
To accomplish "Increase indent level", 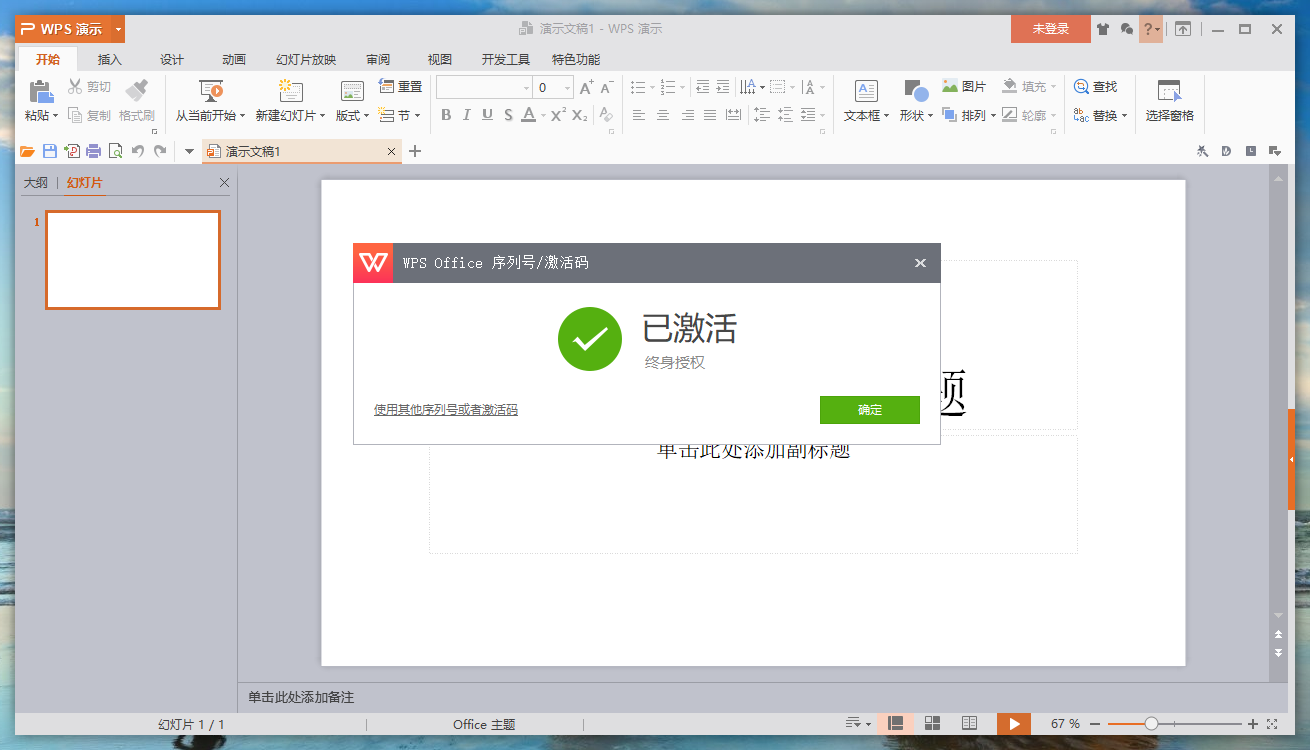I will pyautogui.click(x=723, y=87).
